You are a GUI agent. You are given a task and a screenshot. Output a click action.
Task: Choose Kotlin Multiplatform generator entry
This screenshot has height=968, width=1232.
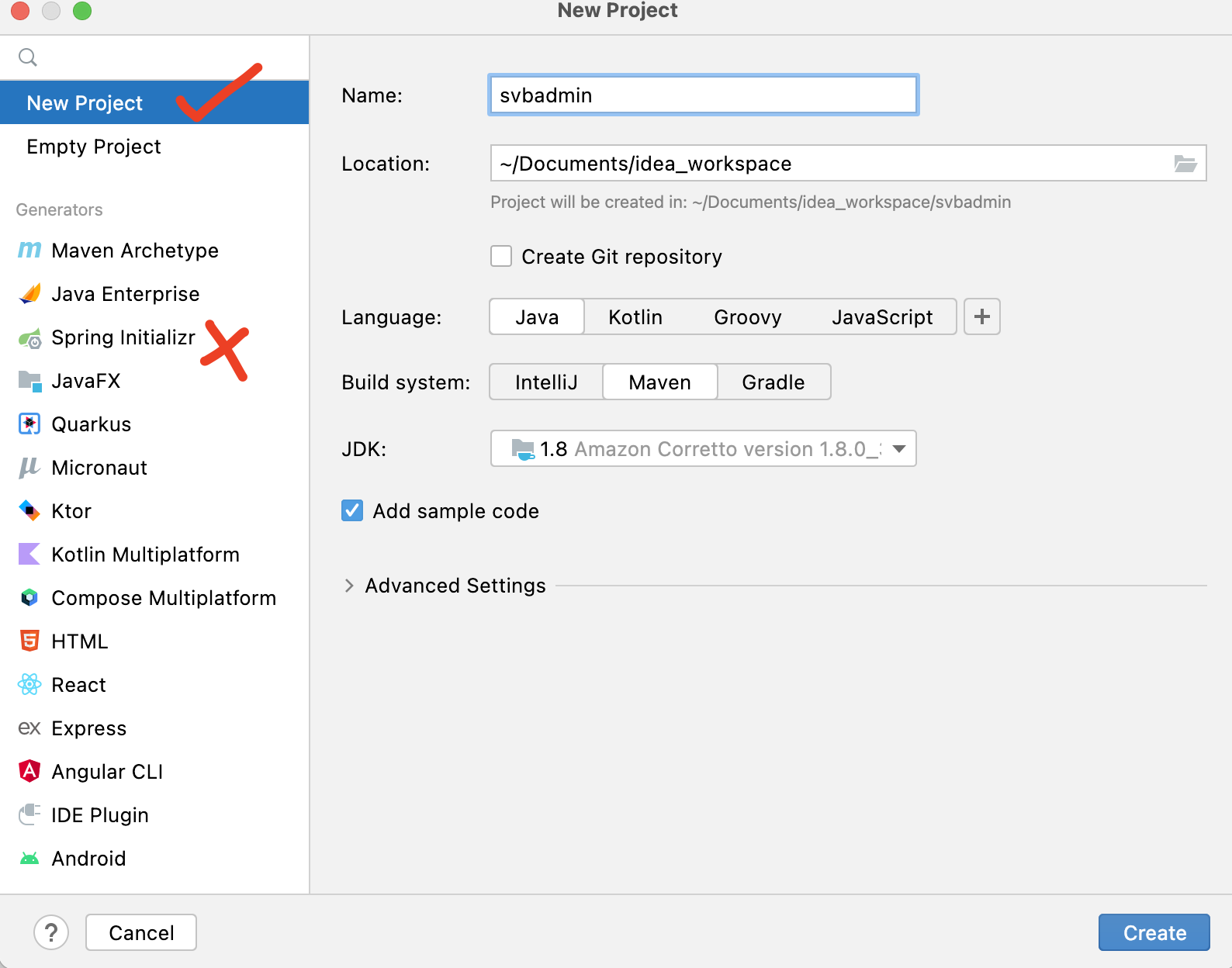coord(154,554)
